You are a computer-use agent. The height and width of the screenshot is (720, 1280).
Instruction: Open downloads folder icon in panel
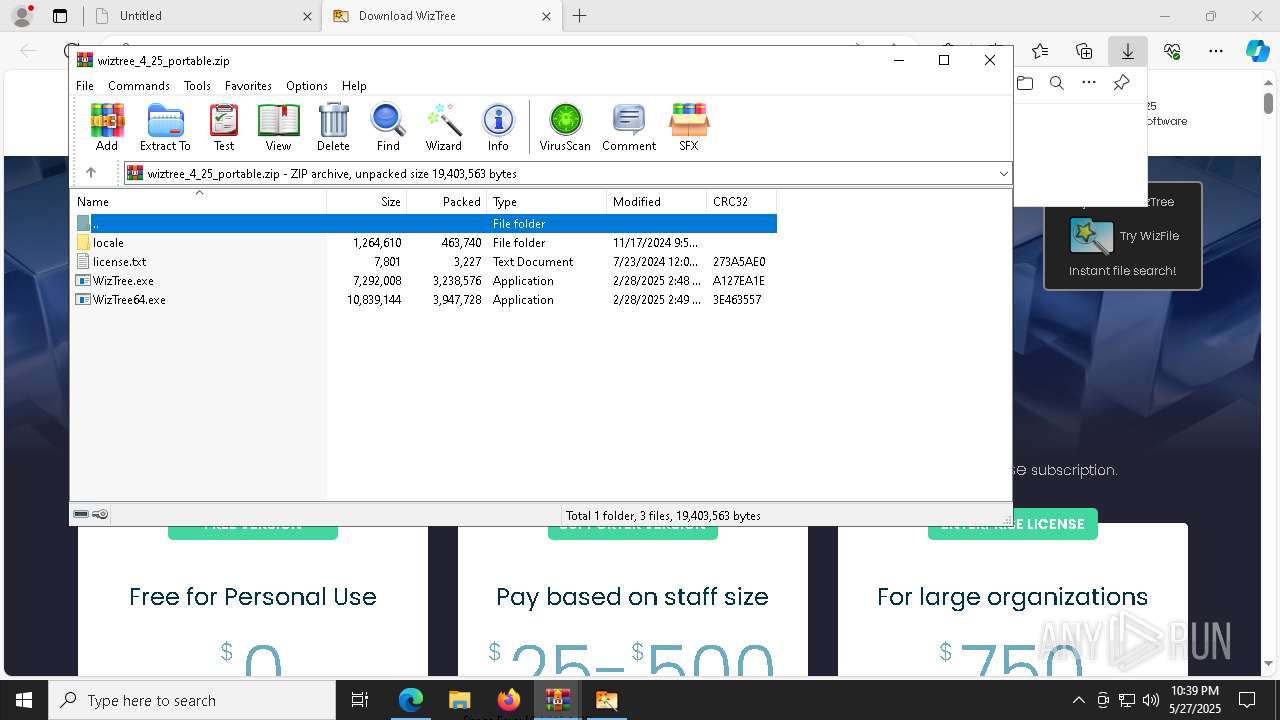[1025, 83]
